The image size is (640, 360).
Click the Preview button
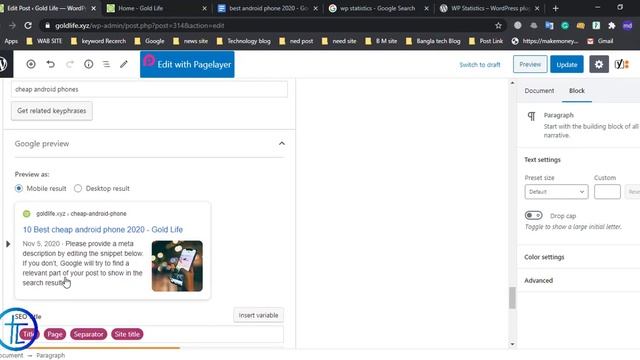[530, 64]
